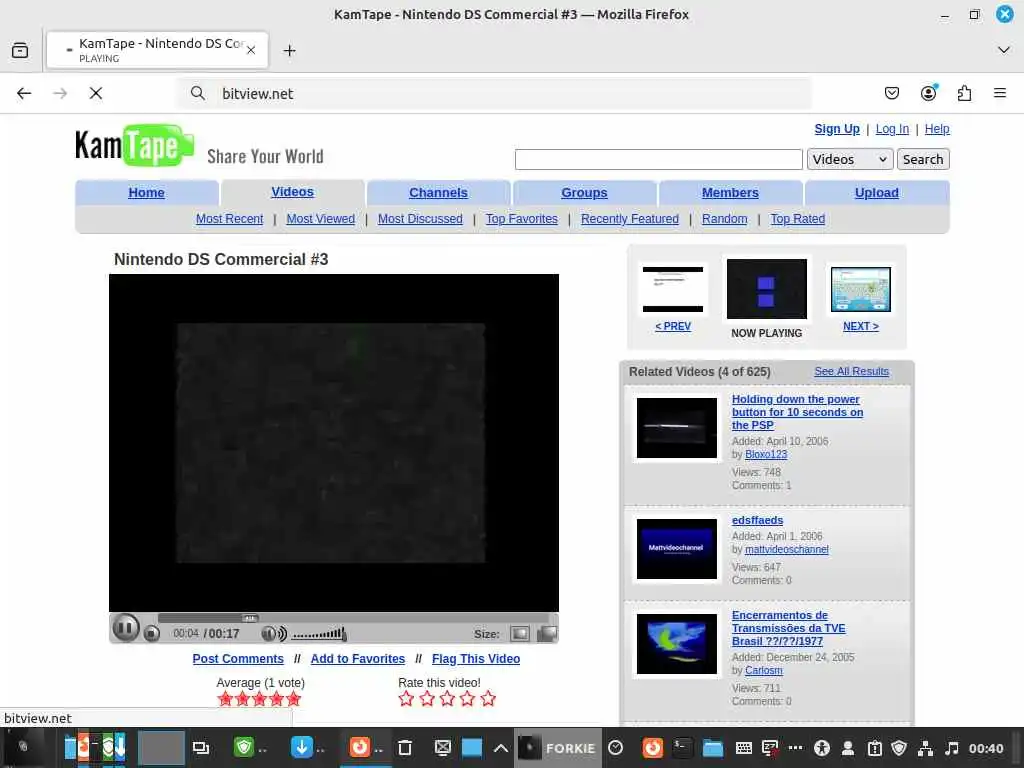Image resolution: width=1024 pixels, height=768 pixels.
Task: Open the file manager folder in taskbar
Action: coord(712,748)
